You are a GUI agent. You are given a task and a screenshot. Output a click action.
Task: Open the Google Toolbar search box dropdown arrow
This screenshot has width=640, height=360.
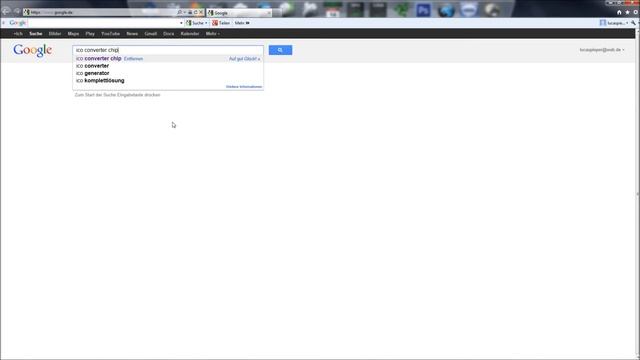click(x=181, y=23)
